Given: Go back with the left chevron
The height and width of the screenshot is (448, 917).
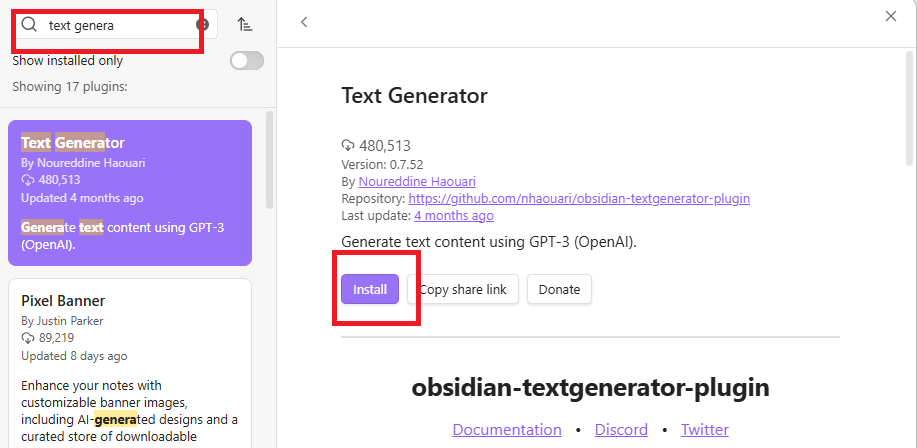Looking at the screenshot, I should pos(304,22).
